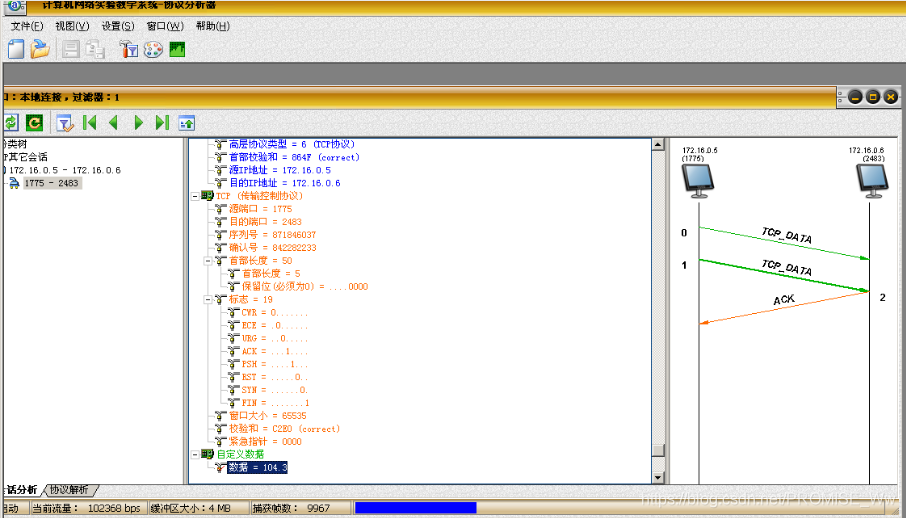
Task: Go to next frame arrow
Action: 138,122
